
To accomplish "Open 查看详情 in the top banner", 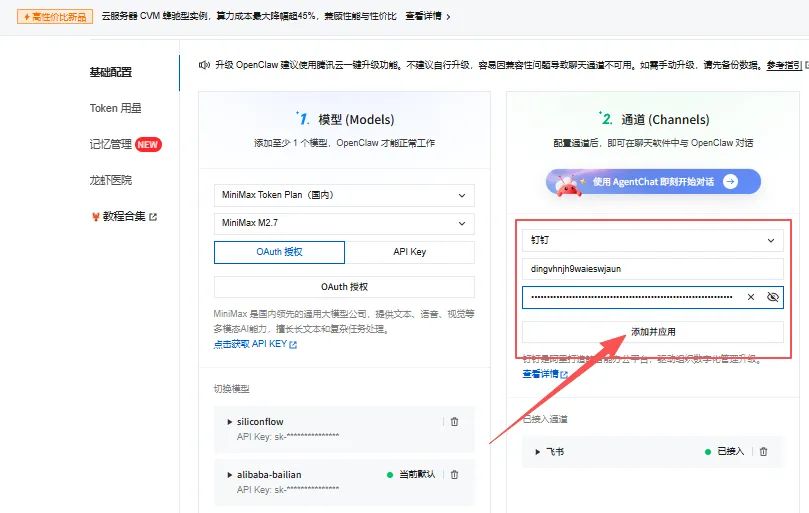I will (x=423, y=16).
